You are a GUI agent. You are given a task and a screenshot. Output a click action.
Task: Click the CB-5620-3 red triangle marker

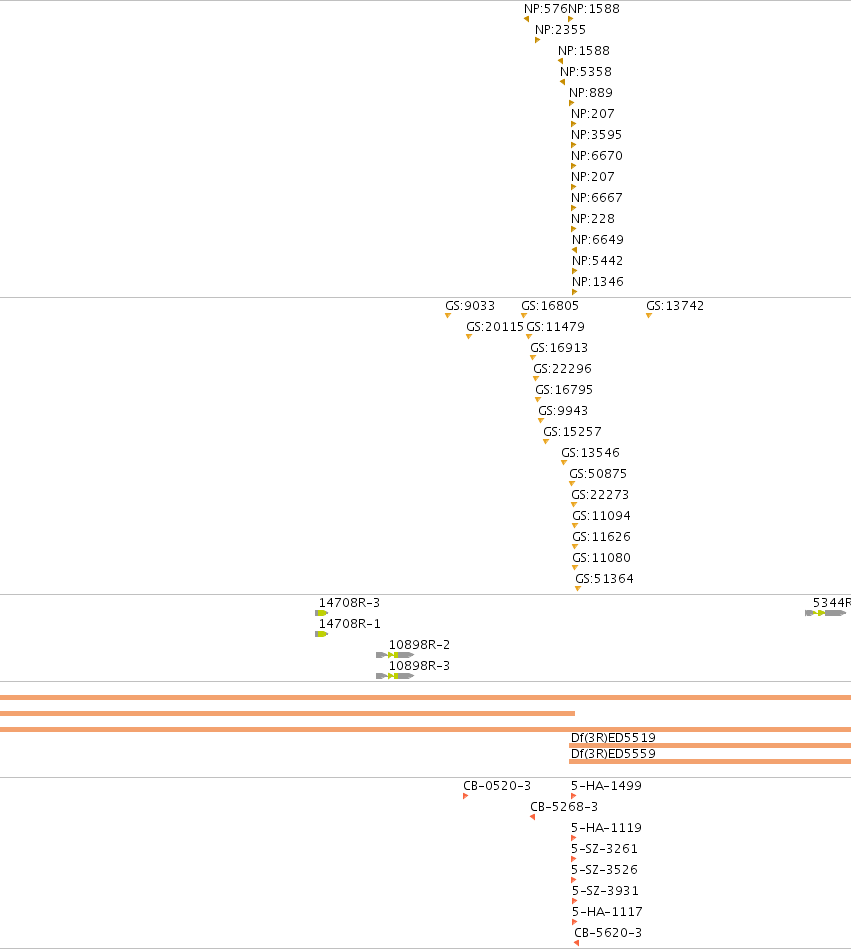(576, 943)
